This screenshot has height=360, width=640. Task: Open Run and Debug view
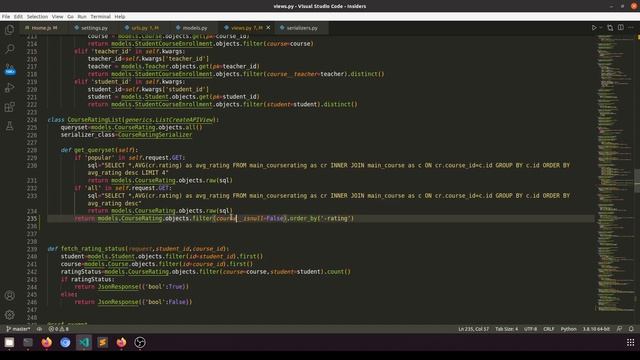click(9, 88)
